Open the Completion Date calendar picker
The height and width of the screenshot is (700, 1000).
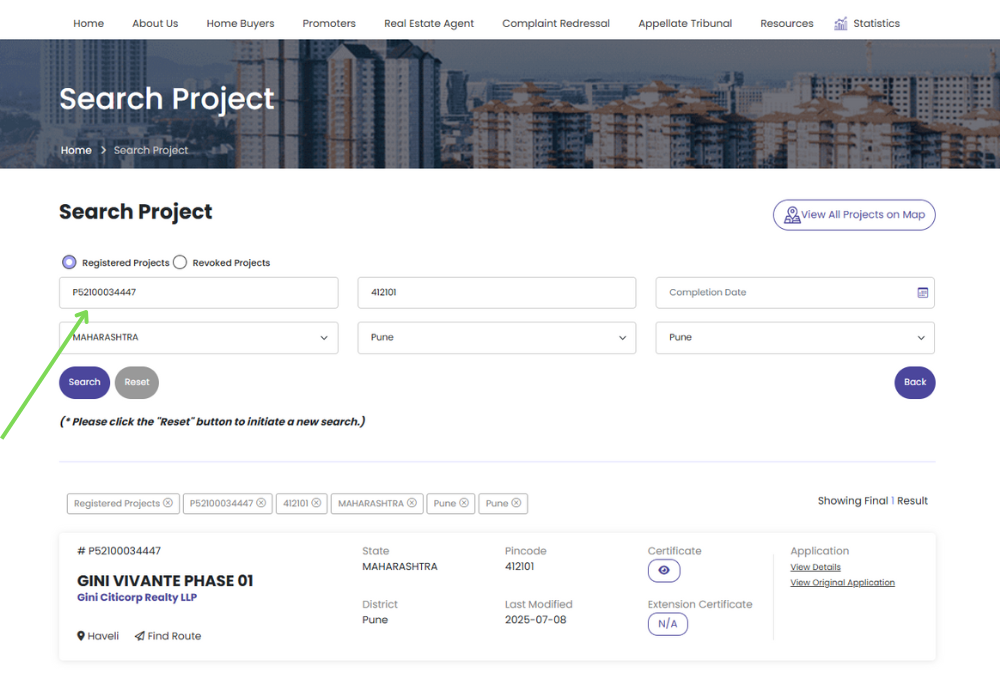(x=924, y=292)
